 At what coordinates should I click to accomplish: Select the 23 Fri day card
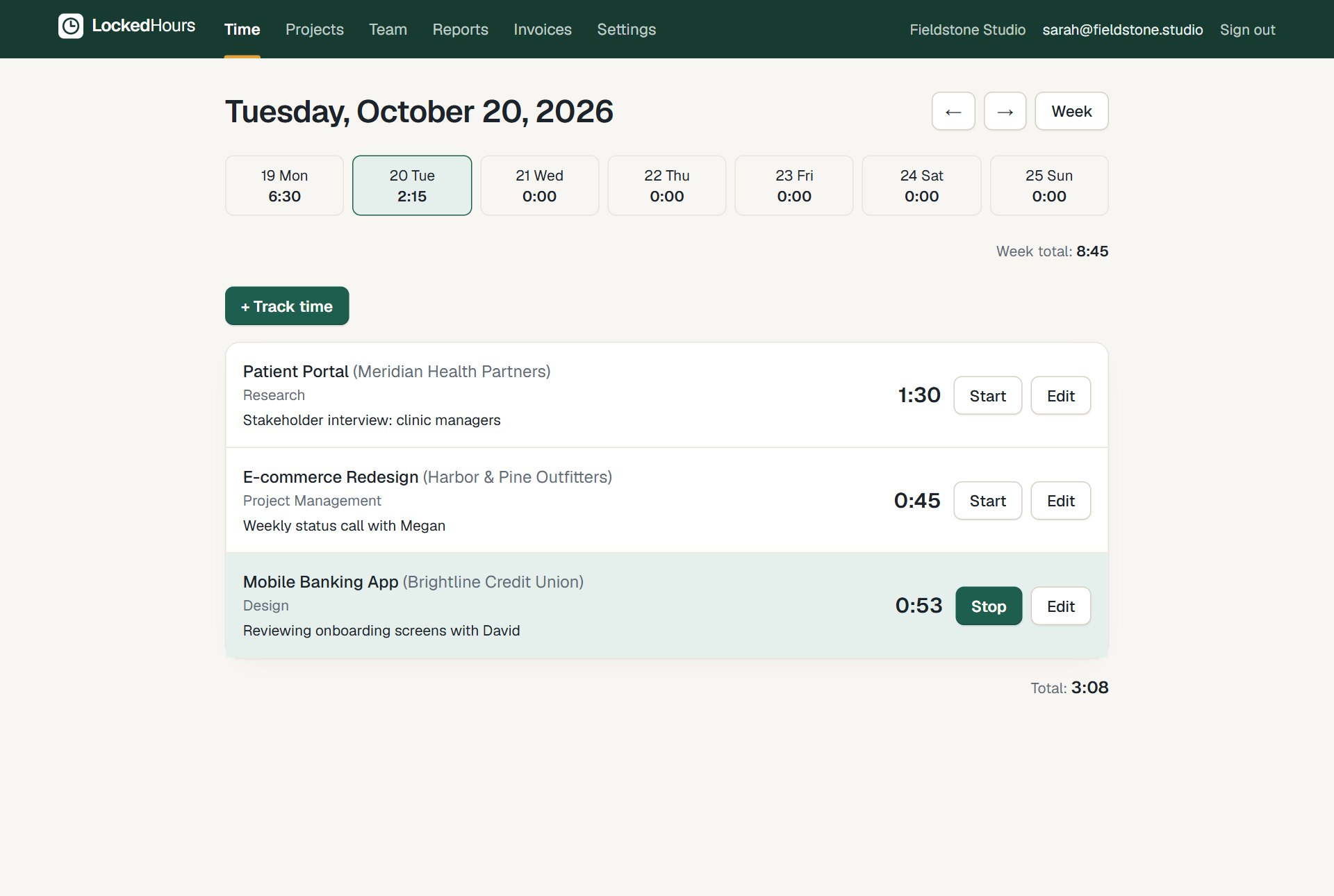coord(794,185)
